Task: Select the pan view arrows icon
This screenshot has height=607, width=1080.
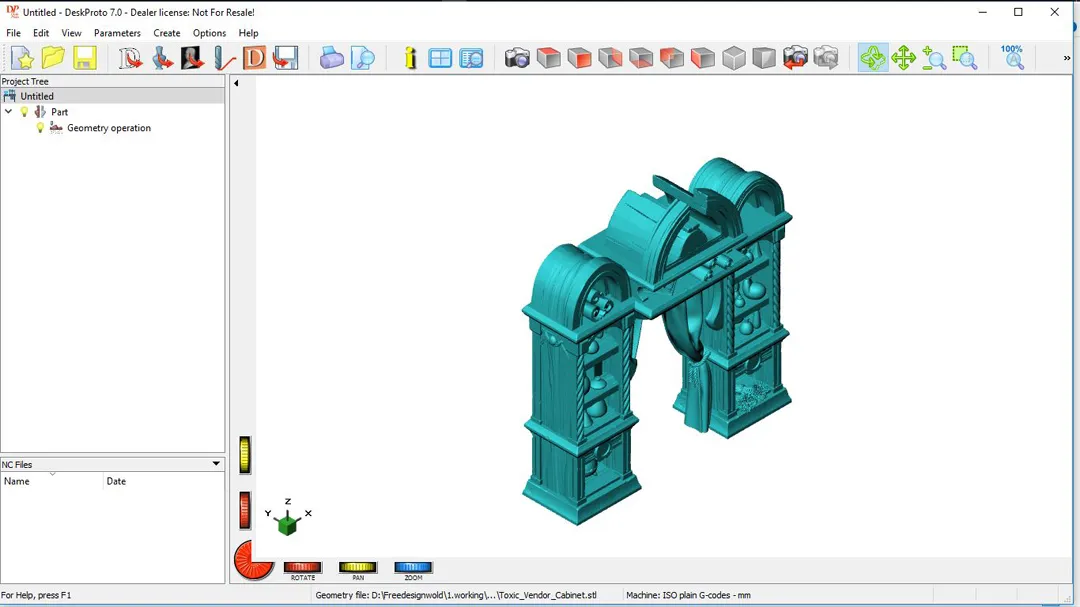Action: click(x=903, y=58)
